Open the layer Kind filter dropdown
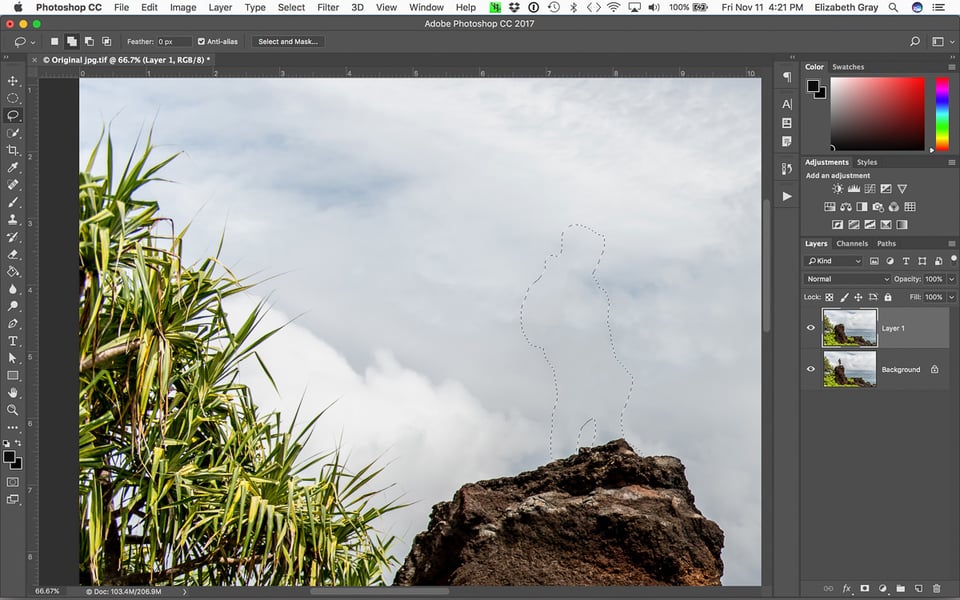Image resolution: width=960 pixels, height=600 pixels. (833, 261)
